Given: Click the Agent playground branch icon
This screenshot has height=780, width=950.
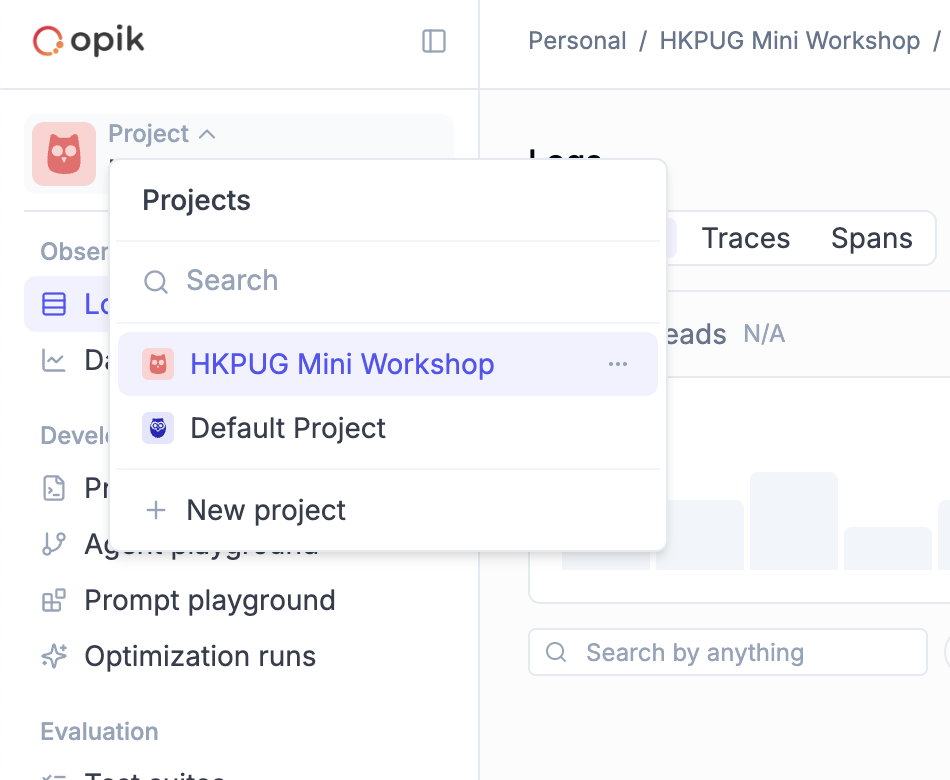Looking at the screenshot, I should tap(54, 544).
